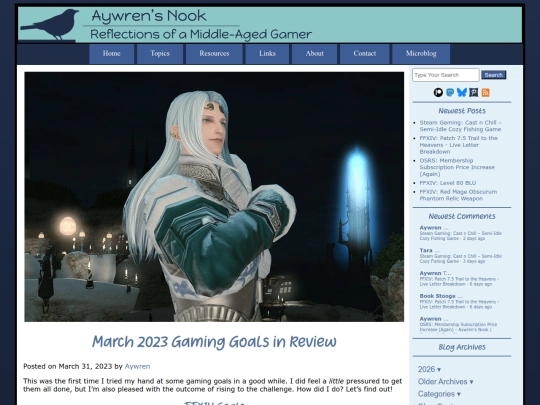Focus the Type Your Search field

click(x=446, y=75)
